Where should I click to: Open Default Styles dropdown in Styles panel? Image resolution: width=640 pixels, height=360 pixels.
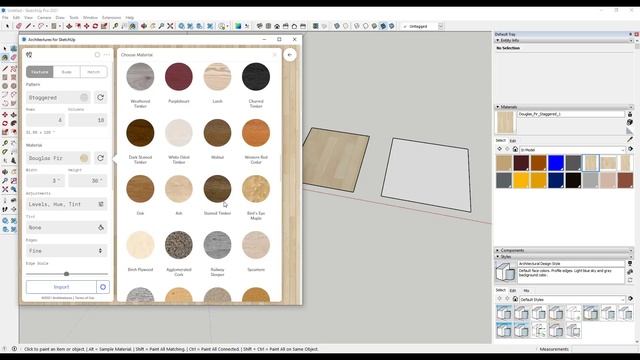pyautogui.click(x=572, y=300)
